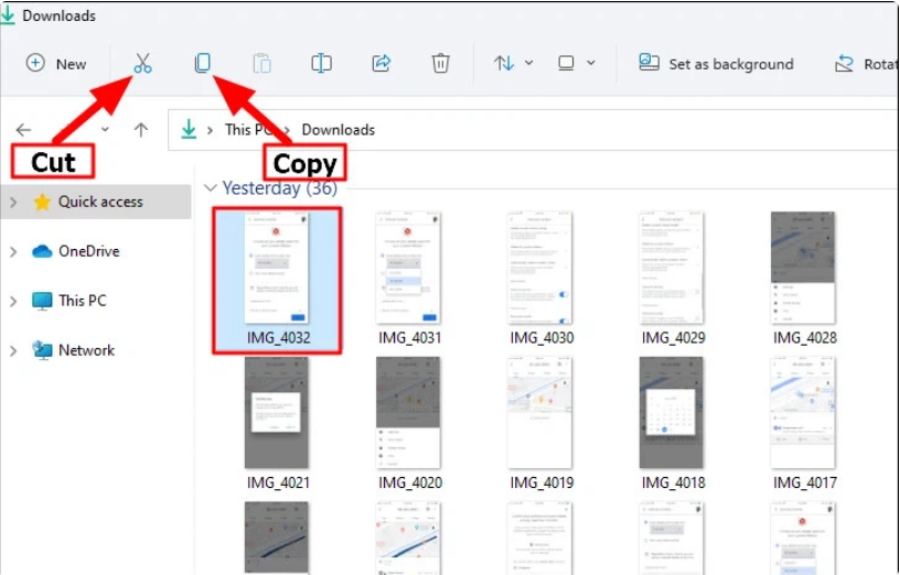Expand the Quick access tree node
900x575 pixels.
pyautogui.click(x=13, y=202)
